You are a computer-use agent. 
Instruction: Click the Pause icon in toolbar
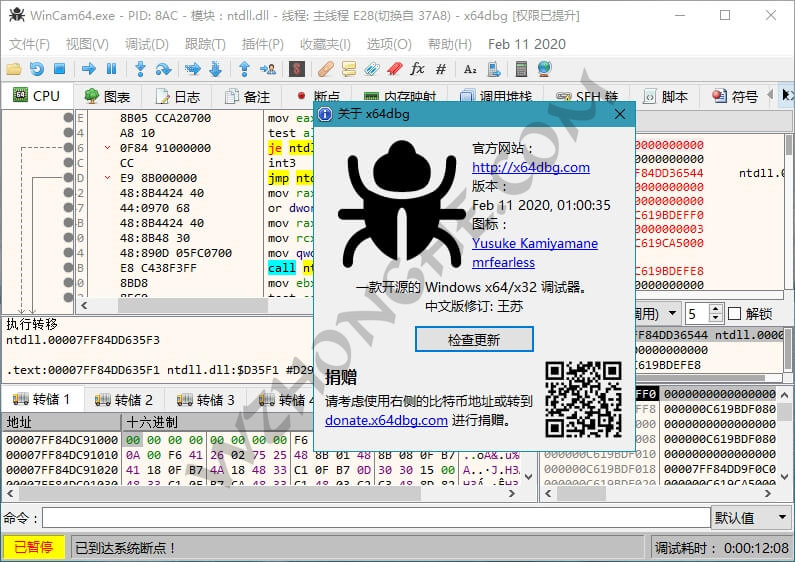click(x=112, y=68)
